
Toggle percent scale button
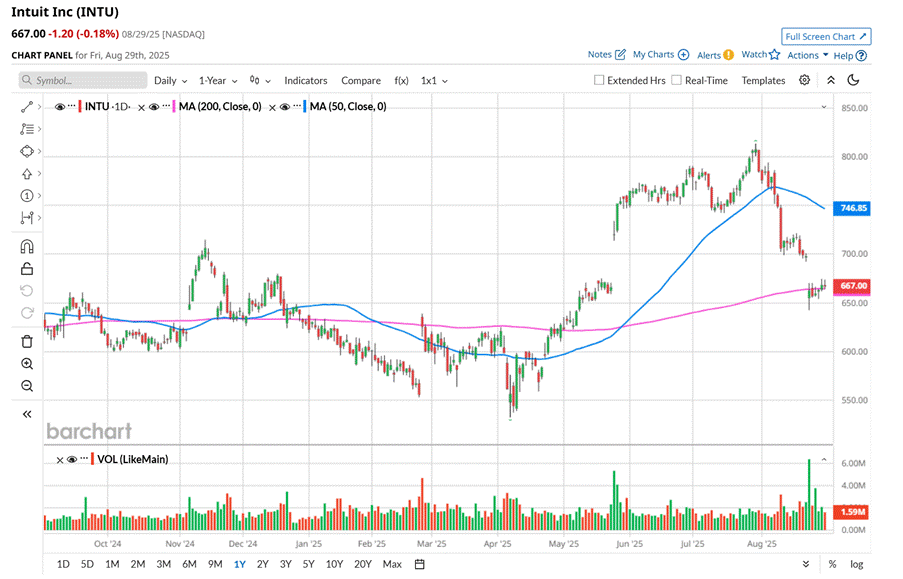[832, 564]
